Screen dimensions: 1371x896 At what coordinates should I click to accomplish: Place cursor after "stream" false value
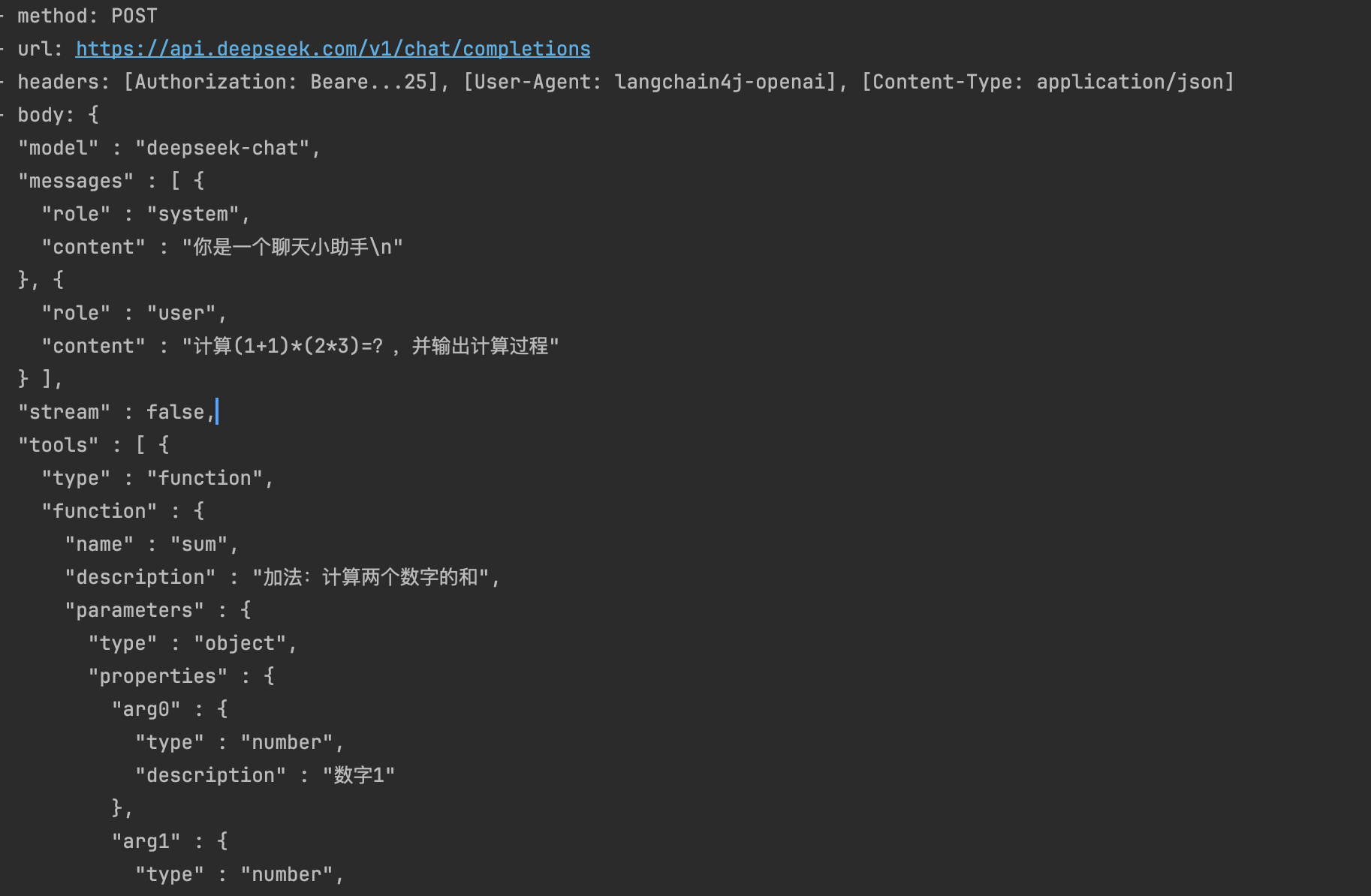click(x=215, y=412)
